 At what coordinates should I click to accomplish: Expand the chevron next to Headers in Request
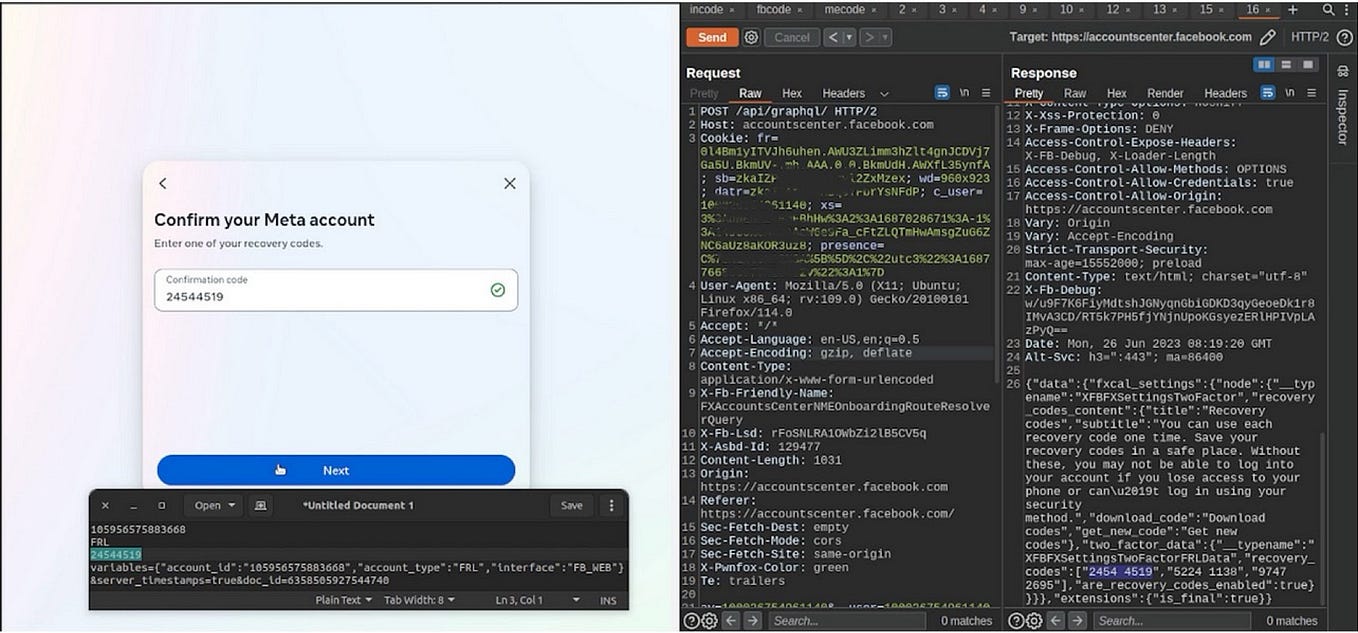[884, 93]
